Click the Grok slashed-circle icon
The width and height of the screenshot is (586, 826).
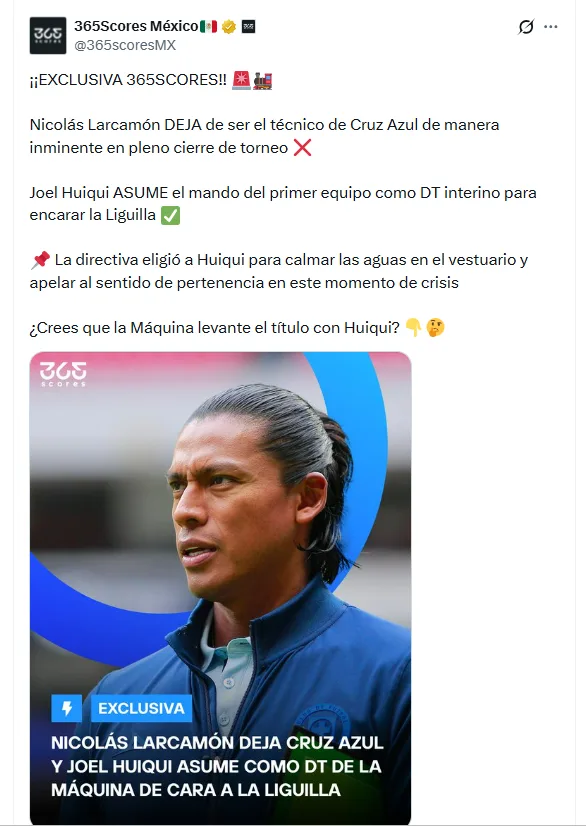[526, 26]
